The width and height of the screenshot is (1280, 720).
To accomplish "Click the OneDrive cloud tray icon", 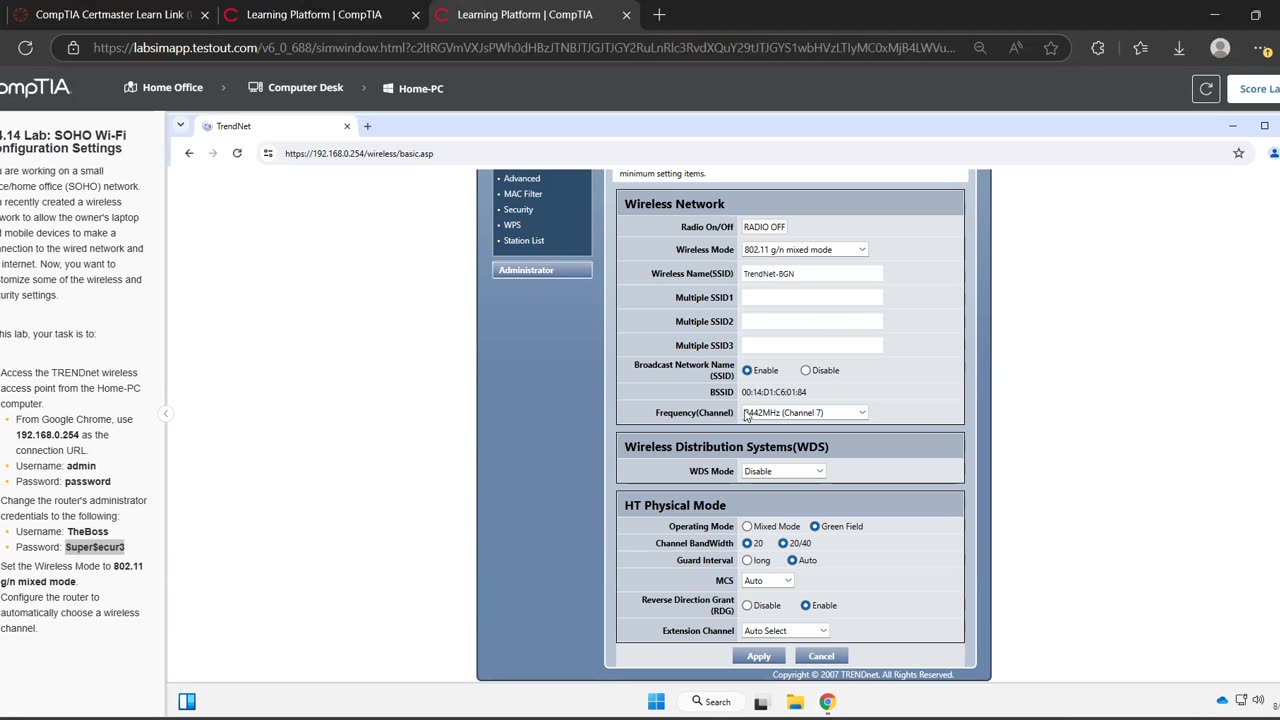I will point(1222,700).
